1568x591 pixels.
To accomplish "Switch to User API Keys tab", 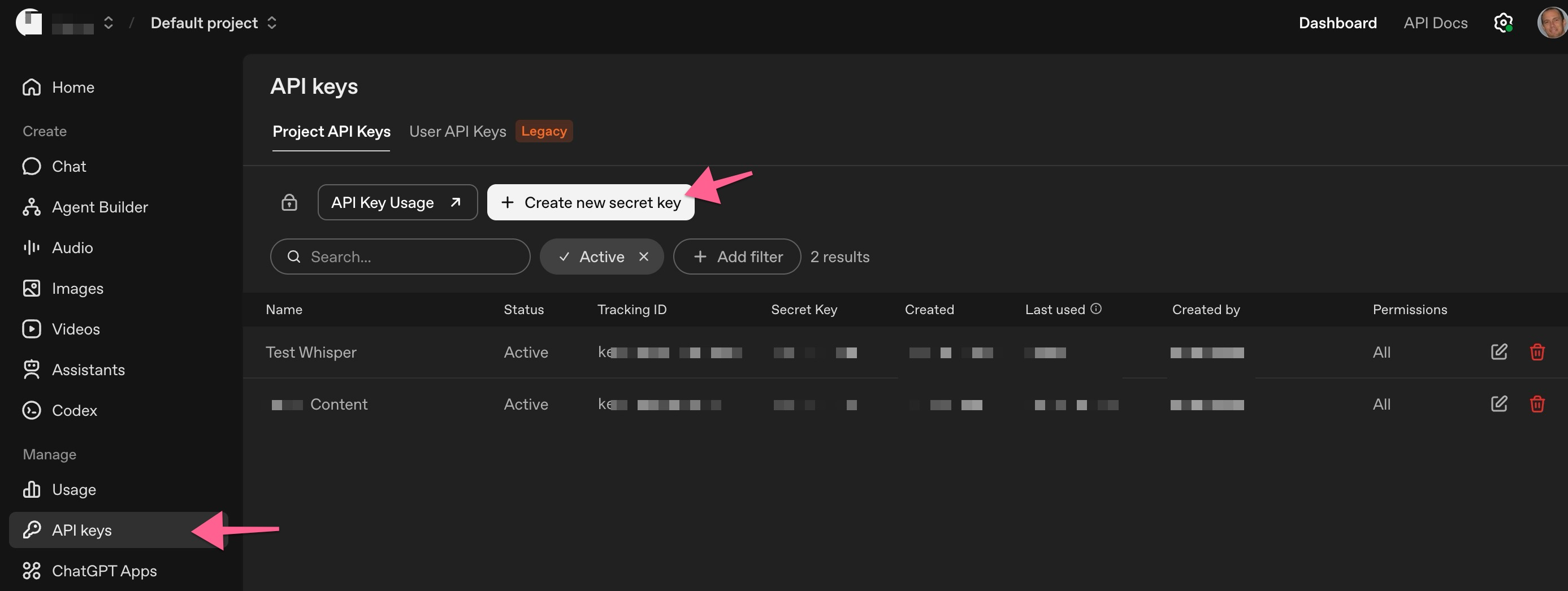I will coord(457,132).
